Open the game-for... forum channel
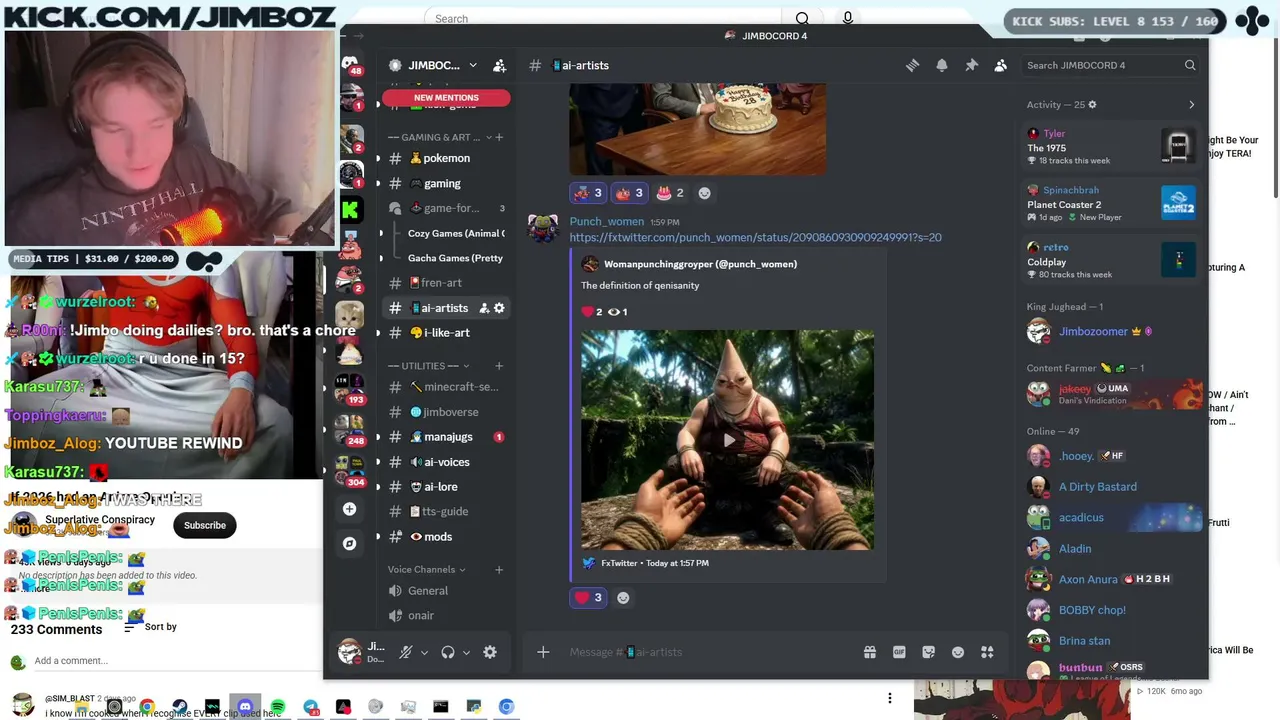 click(x=447, y=208)
